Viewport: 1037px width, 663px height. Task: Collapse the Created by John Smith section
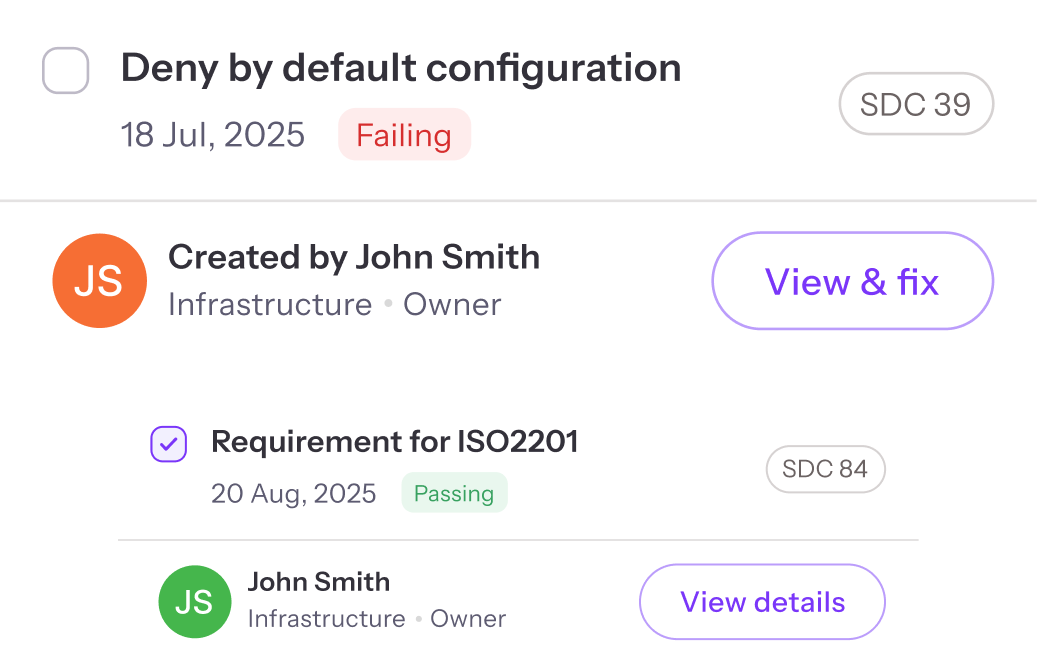pyautogui.click(x=355, y=257)
